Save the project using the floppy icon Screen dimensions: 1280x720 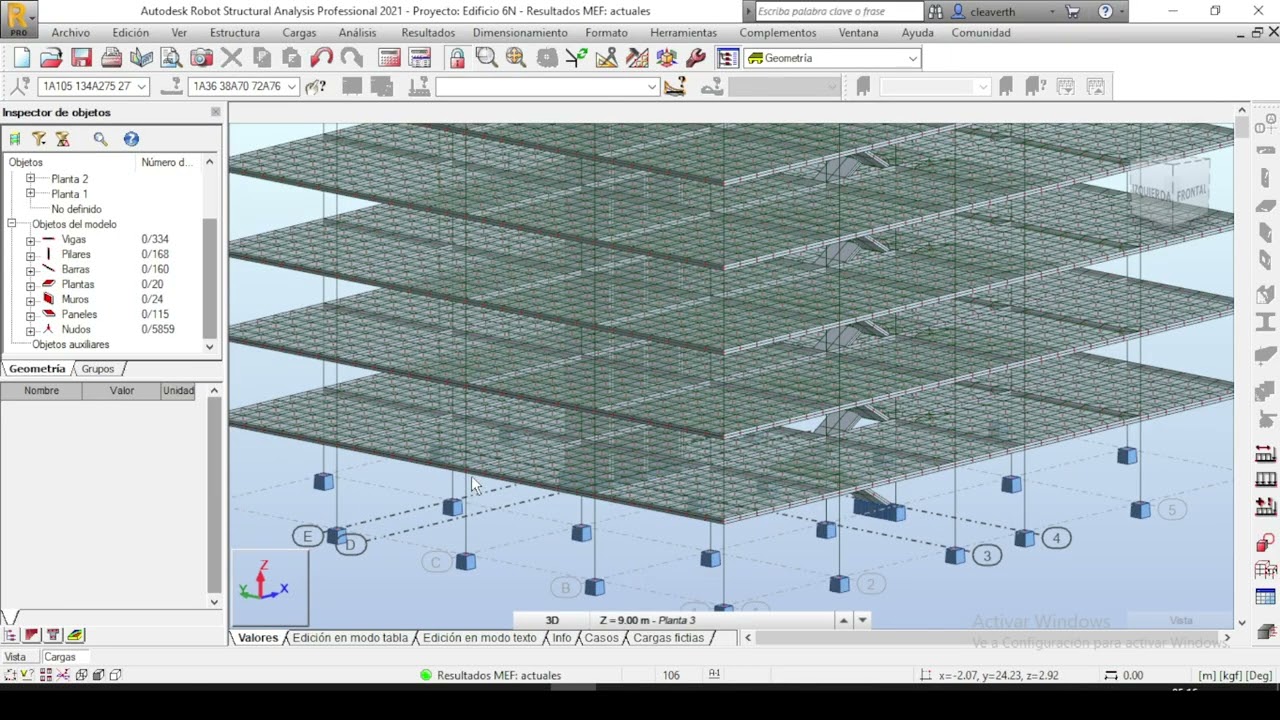tap(81, 58)
